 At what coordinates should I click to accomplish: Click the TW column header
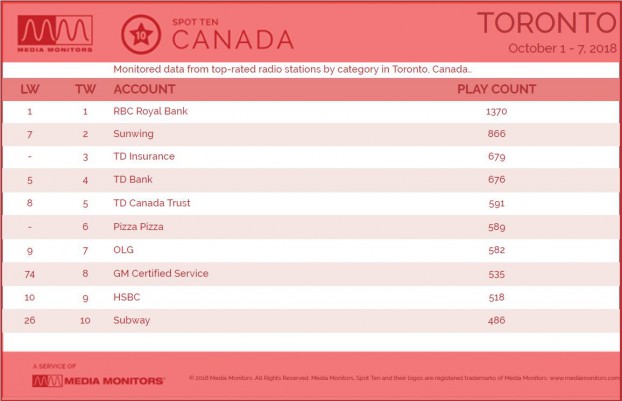coord(85,89)
